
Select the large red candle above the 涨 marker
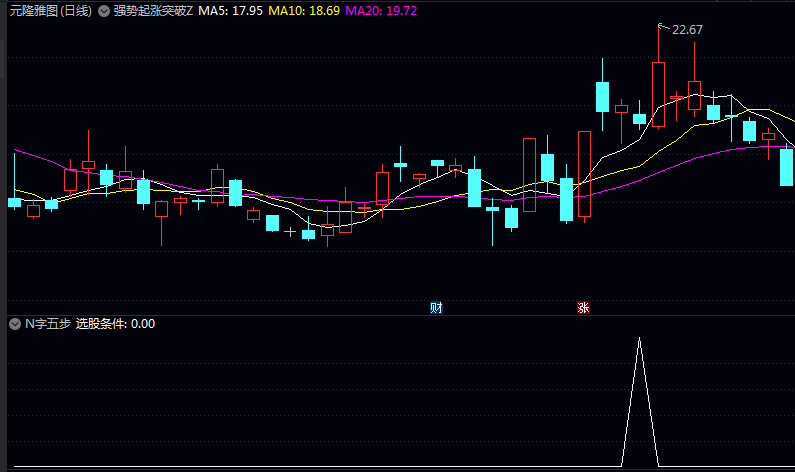point(585,174)
